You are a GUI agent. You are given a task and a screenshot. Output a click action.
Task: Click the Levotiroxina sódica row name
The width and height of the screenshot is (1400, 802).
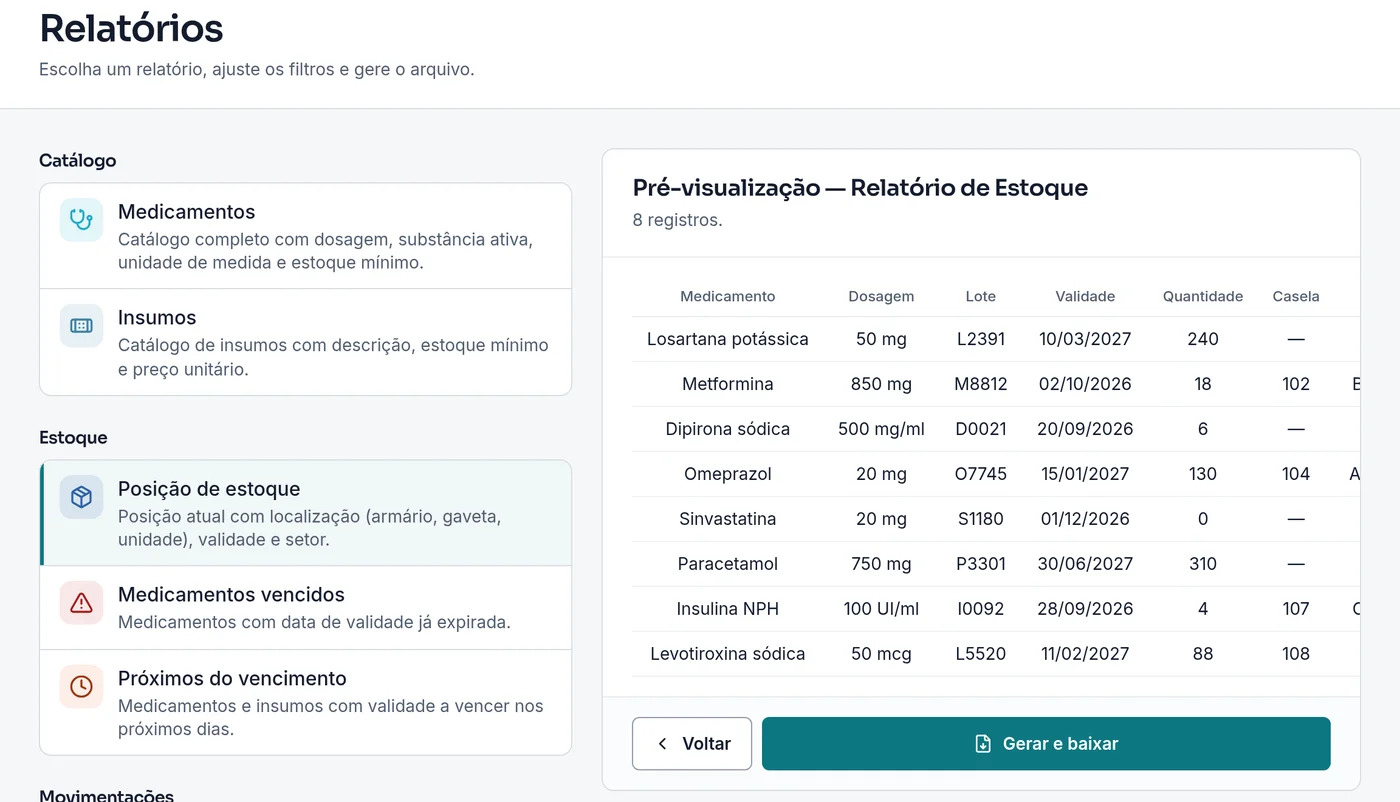pyautogui.click(x=728, y=654)
